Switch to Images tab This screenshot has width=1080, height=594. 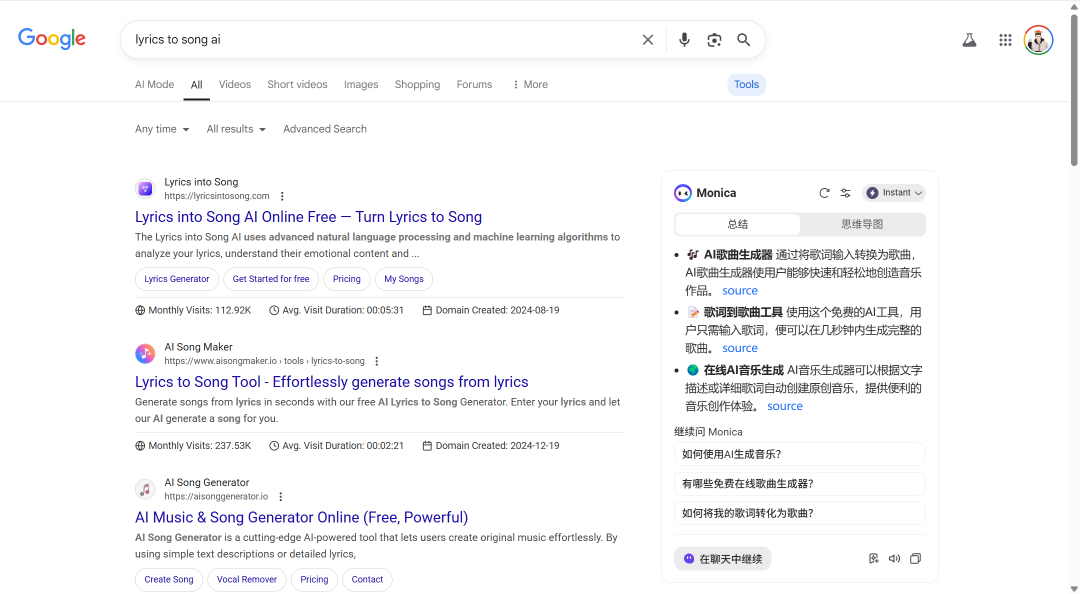[361, 84]
